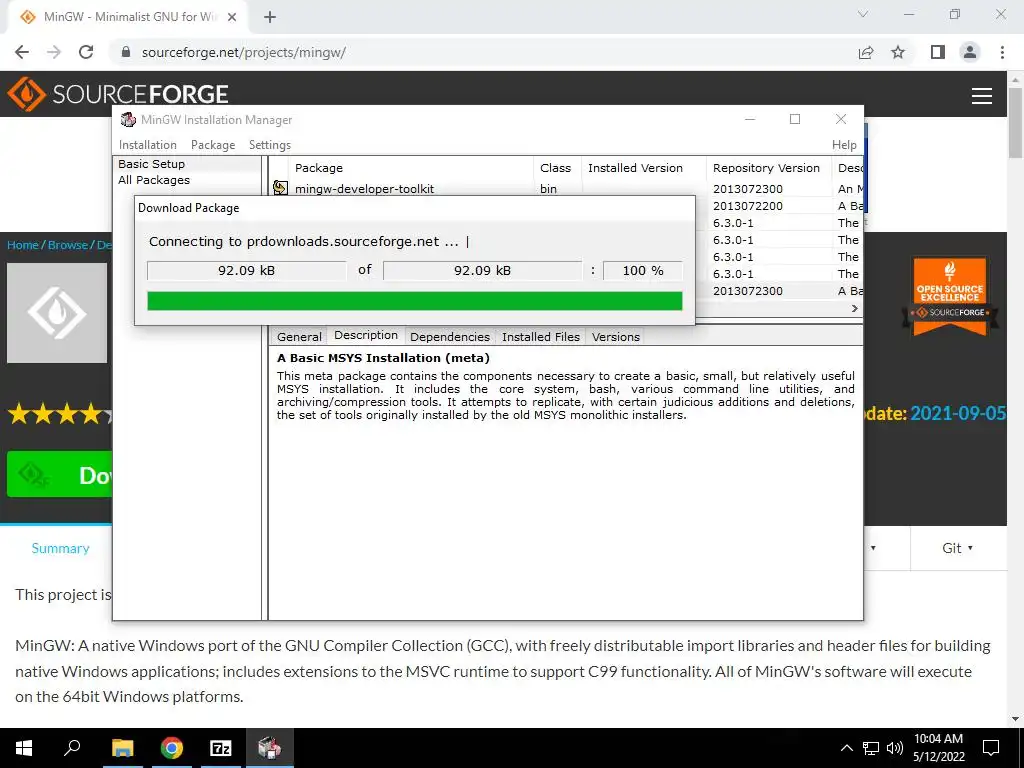
Task: Open the Chrome tab search chevron
Action: tap(863, 14)
